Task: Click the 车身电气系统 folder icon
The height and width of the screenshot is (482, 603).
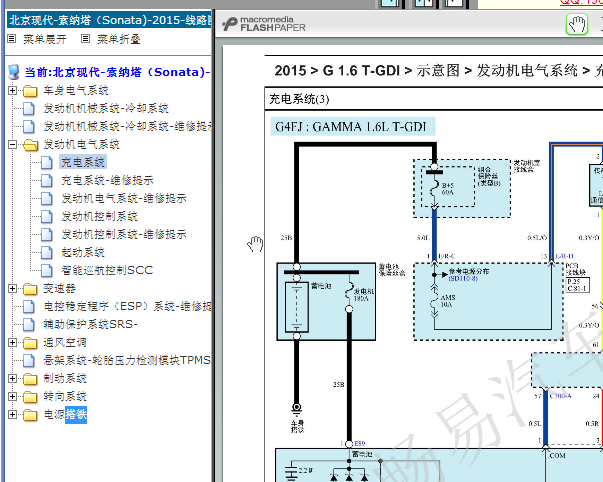Action: pyautogui.click(x=30, y=91)
